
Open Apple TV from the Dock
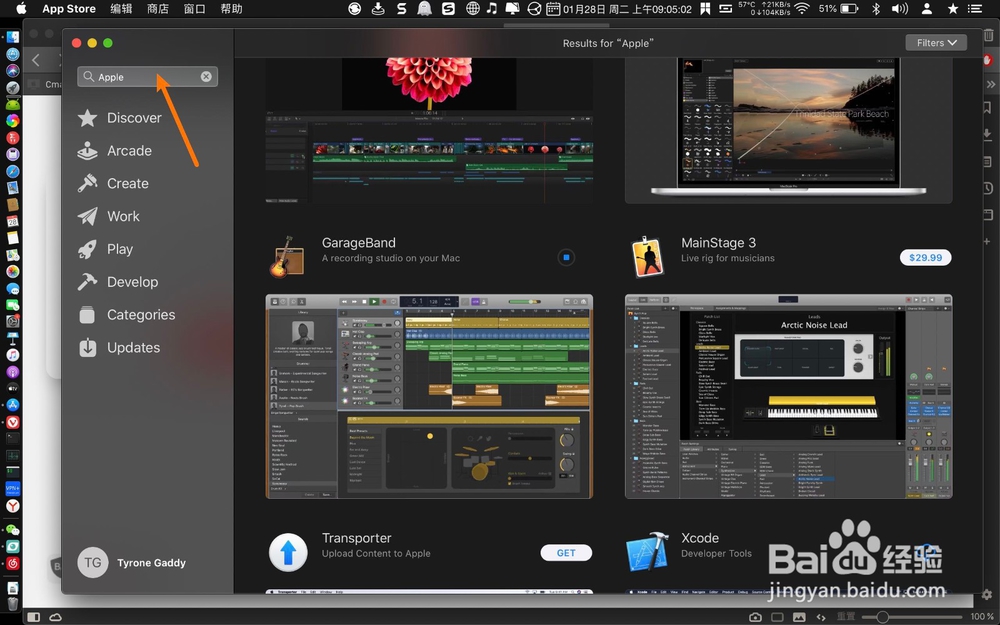12,388
